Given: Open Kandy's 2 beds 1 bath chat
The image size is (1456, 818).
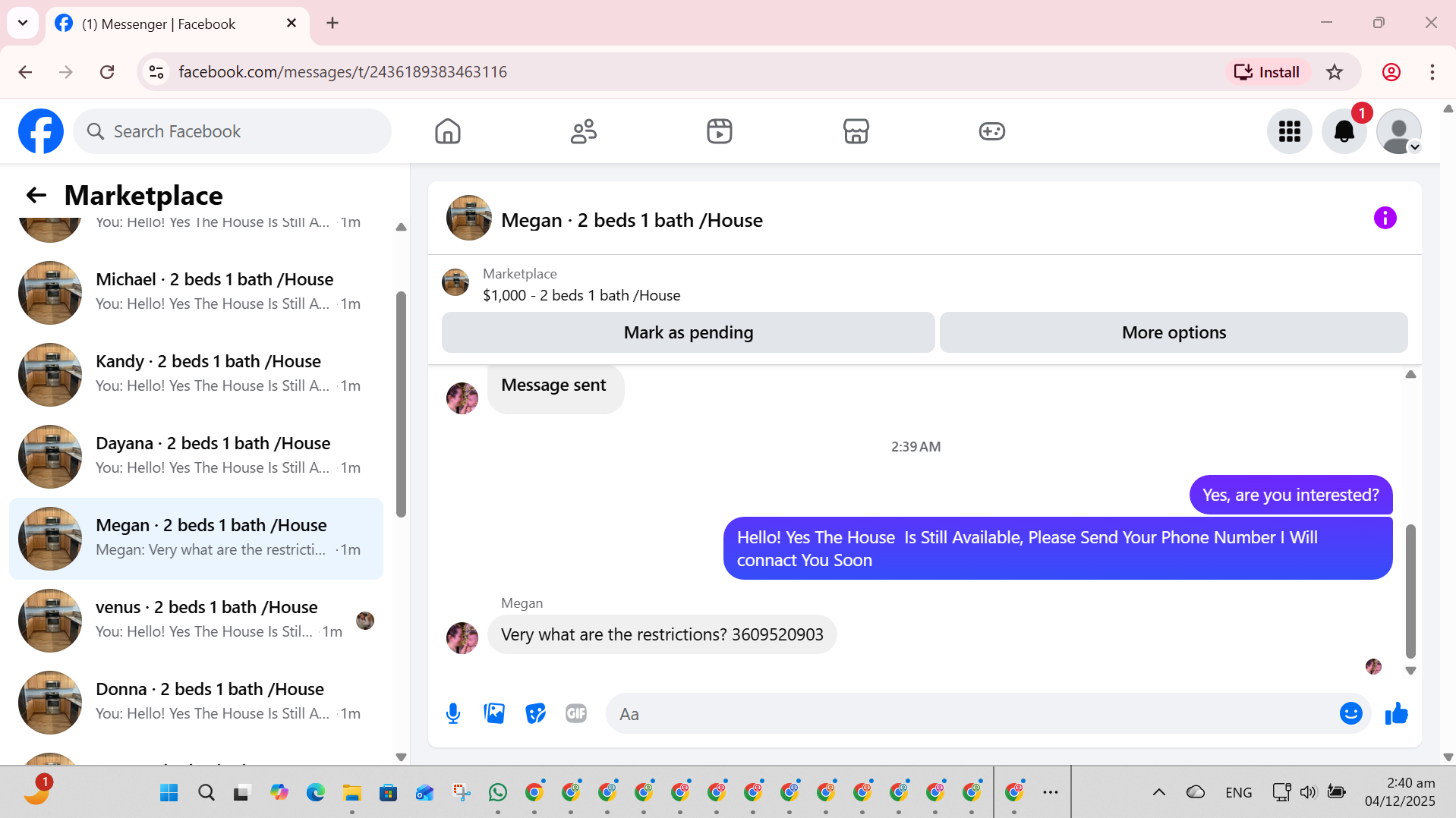Looking at the screenshot, I should 196,374.
